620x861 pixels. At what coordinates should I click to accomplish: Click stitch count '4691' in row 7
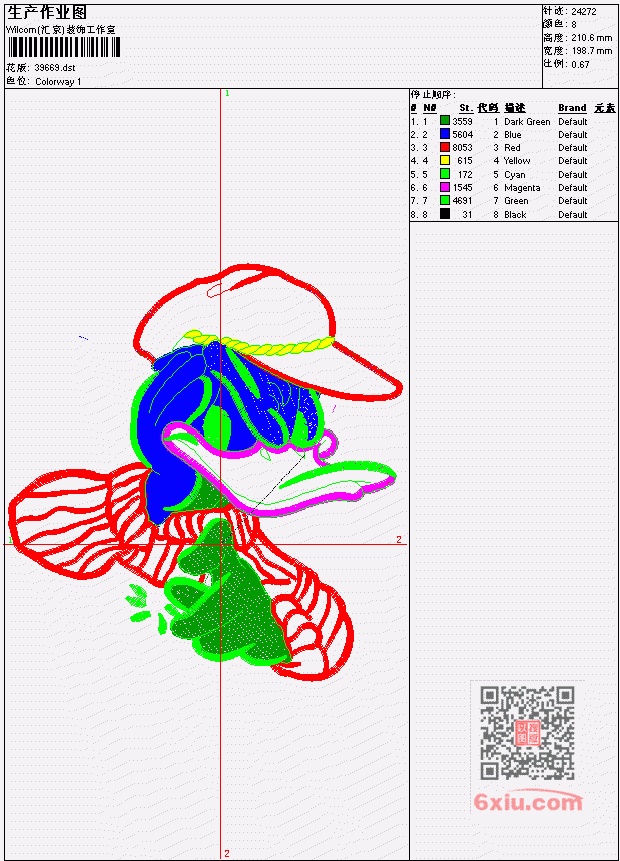coord(462,201)
